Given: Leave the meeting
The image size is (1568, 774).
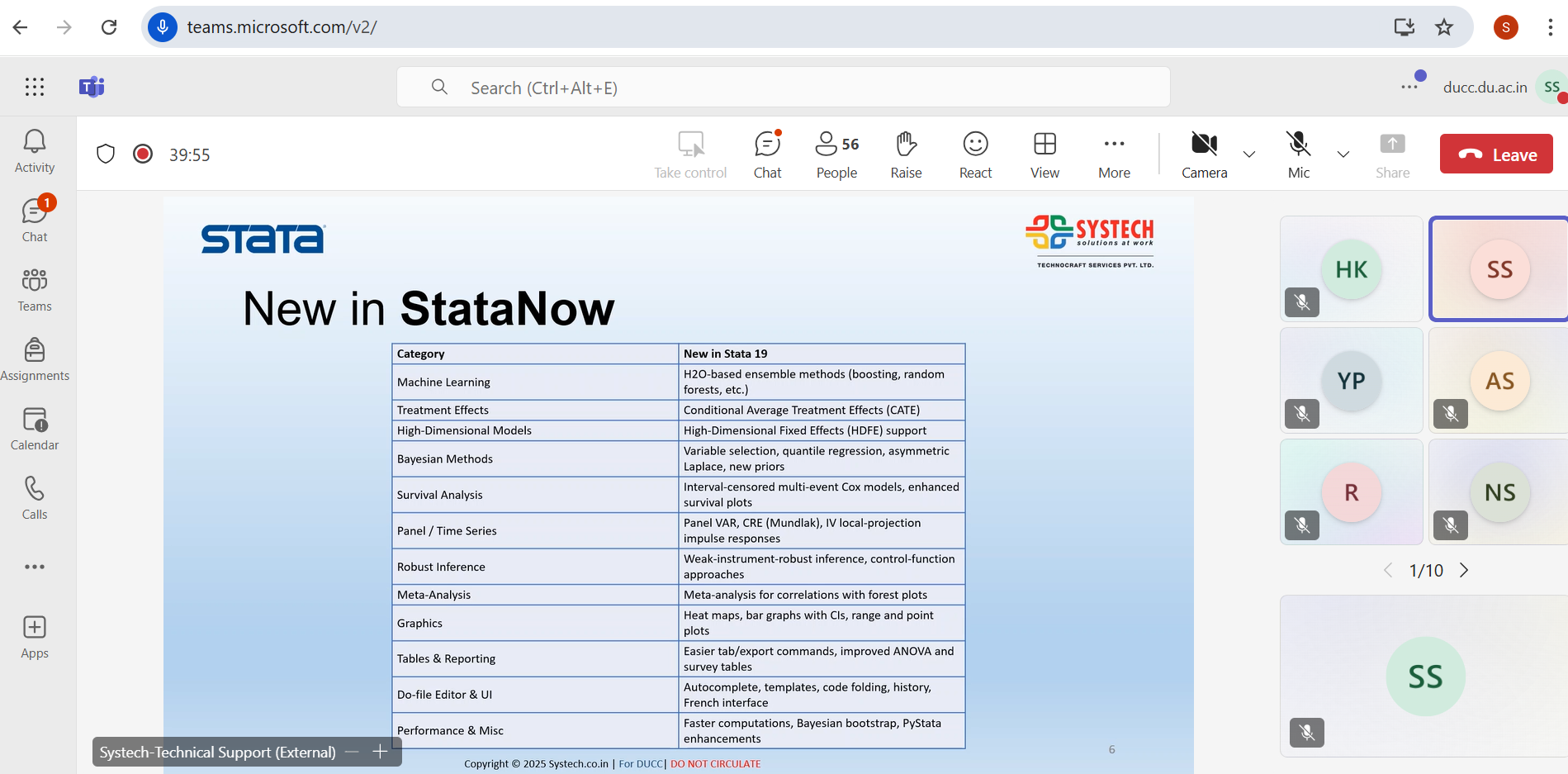Looking at the screenshot, I should pyautogui.click(x=1496, y=154).
